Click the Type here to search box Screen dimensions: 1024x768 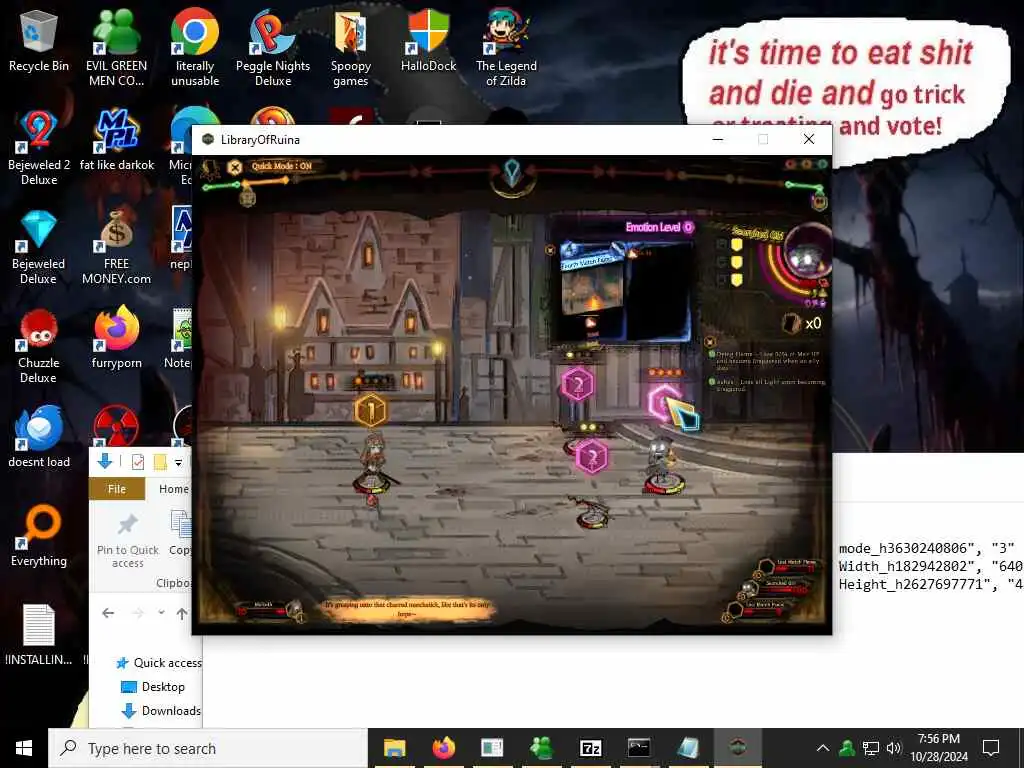point(208,748)
